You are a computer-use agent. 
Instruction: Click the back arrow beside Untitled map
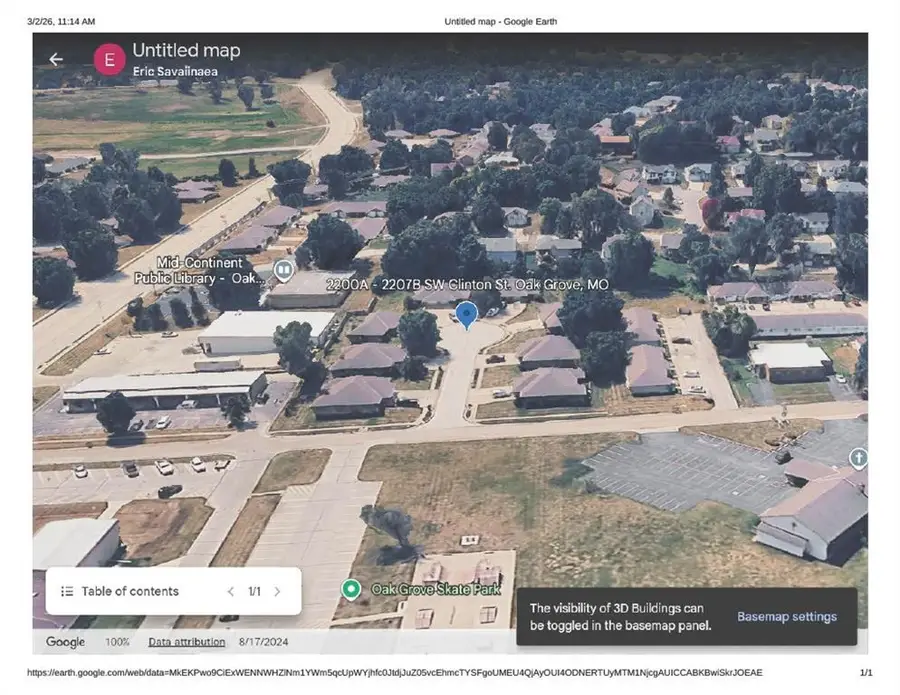(x=56, y=59)
